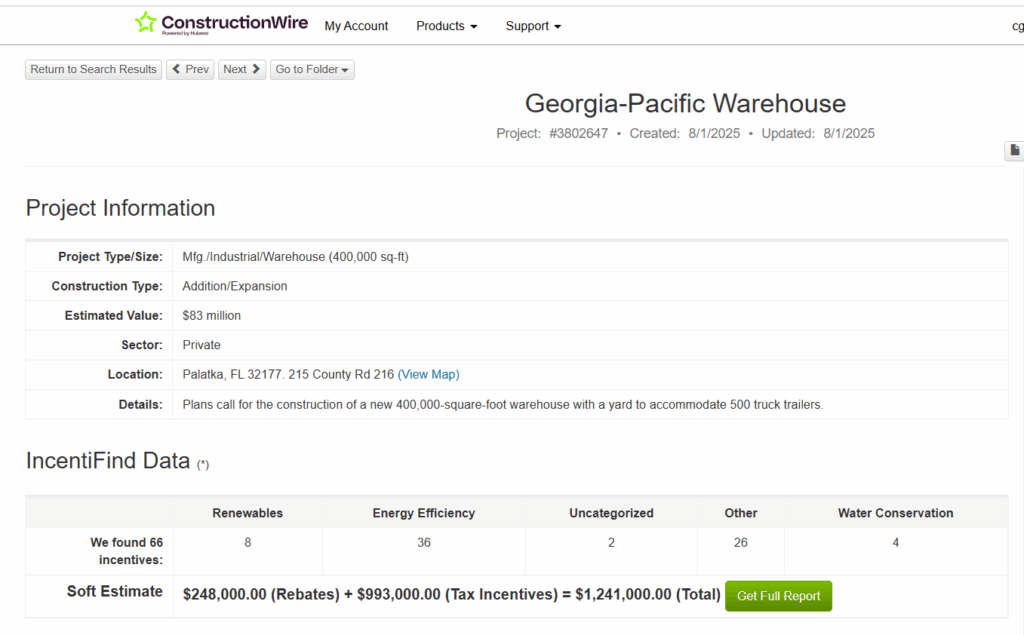Click the Soft Estimate total amount text
Viewport: 1024px width, 635px height.
[648, 594]
